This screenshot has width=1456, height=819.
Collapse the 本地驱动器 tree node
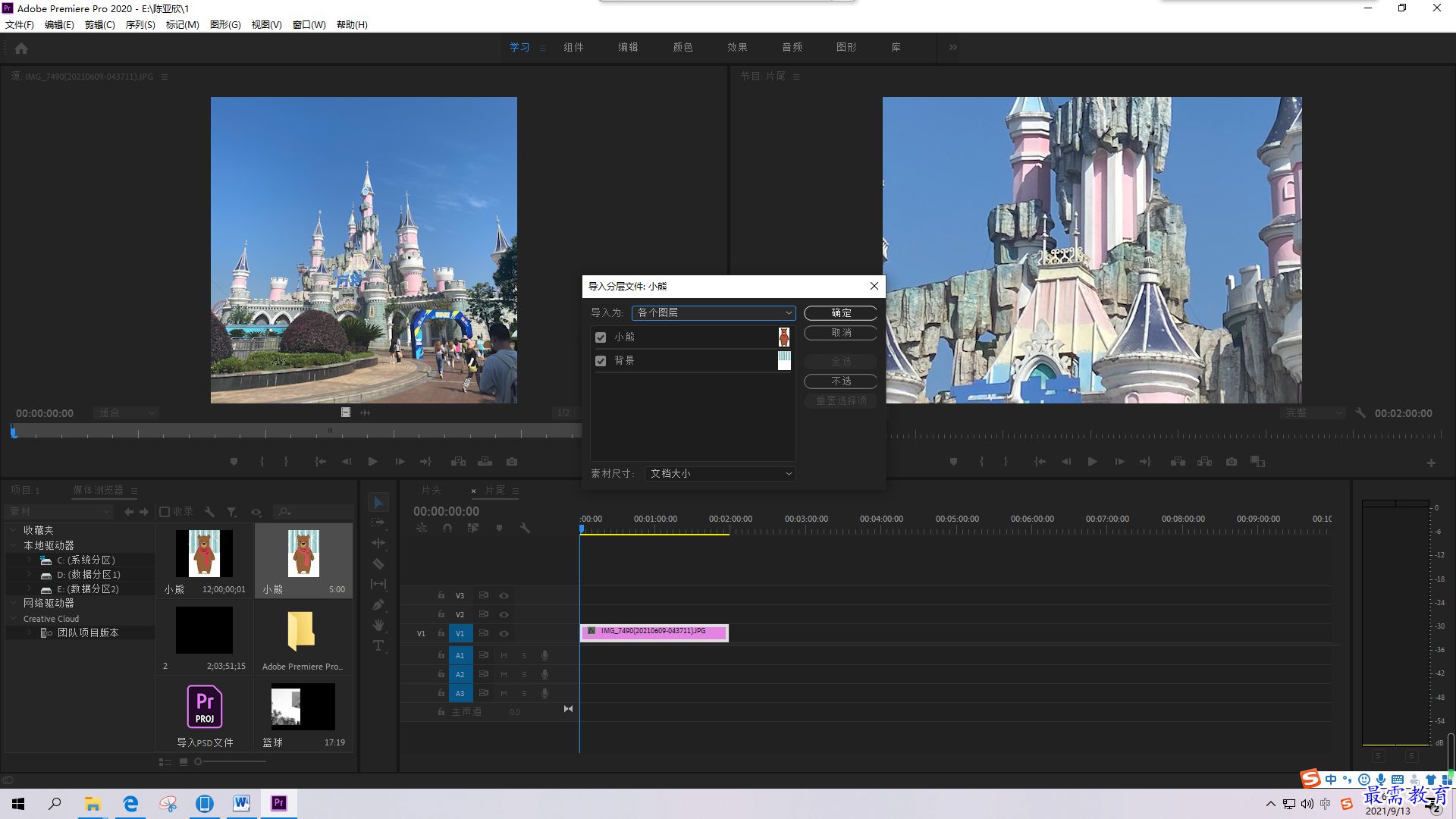pyautogui.click(x=13, y=545)
